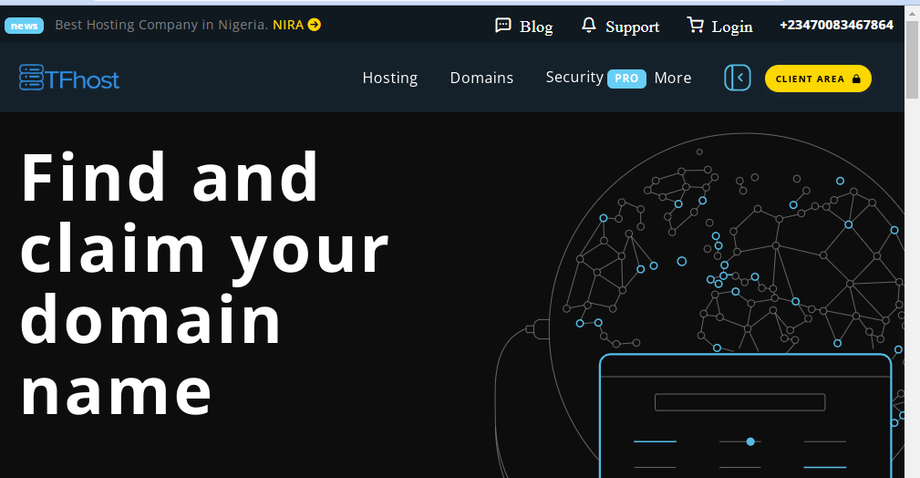Click the blue 'news' badge
The height and width of the screenshot is (478, 920).
tap(24, 25)
